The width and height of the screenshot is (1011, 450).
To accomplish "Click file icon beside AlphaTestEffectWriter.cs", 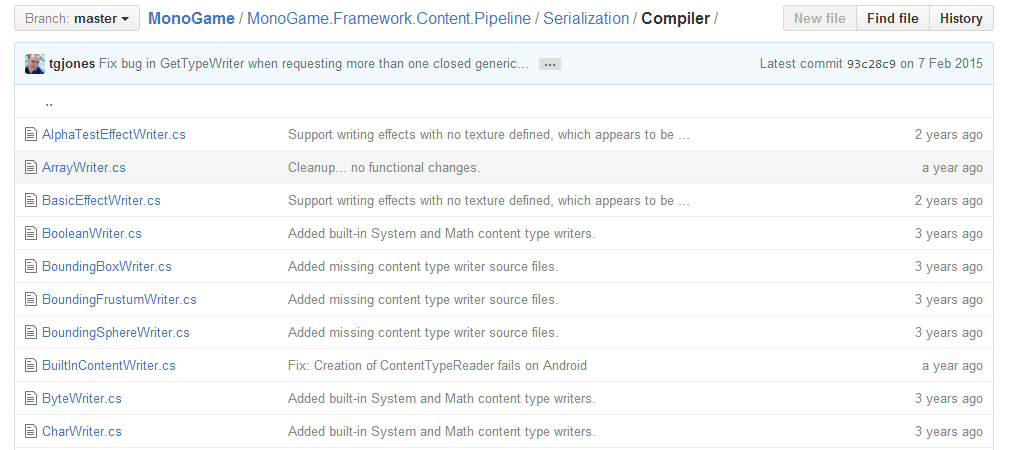I will (30, 135).
